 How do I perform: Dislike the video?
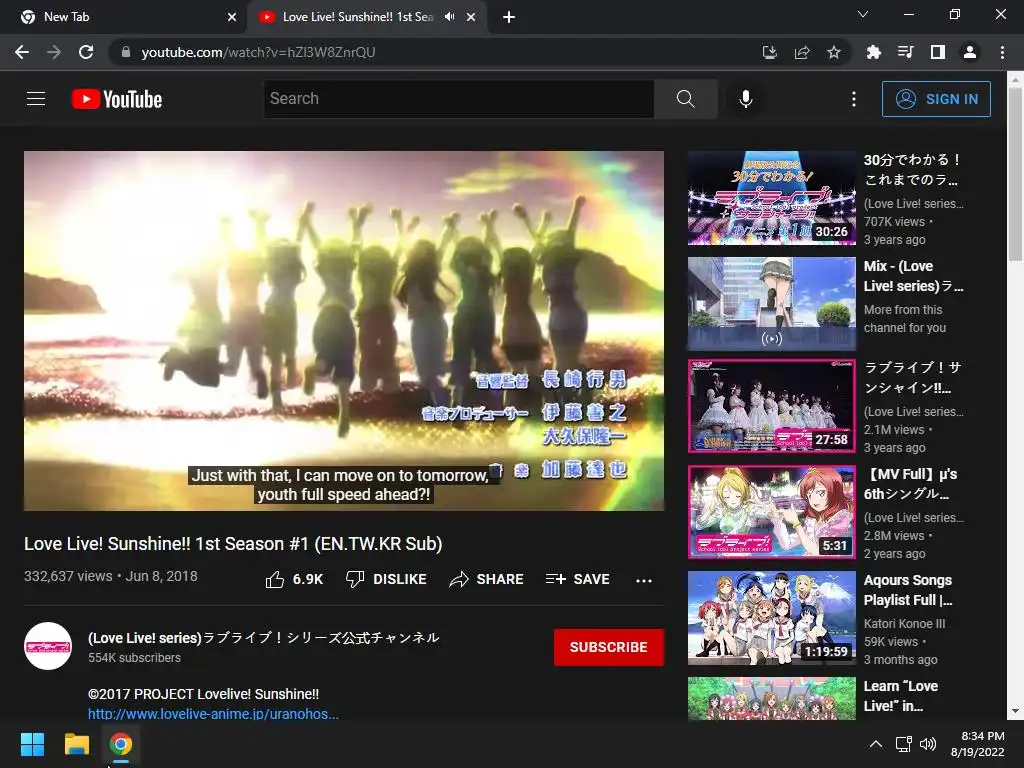click(386, 579)
